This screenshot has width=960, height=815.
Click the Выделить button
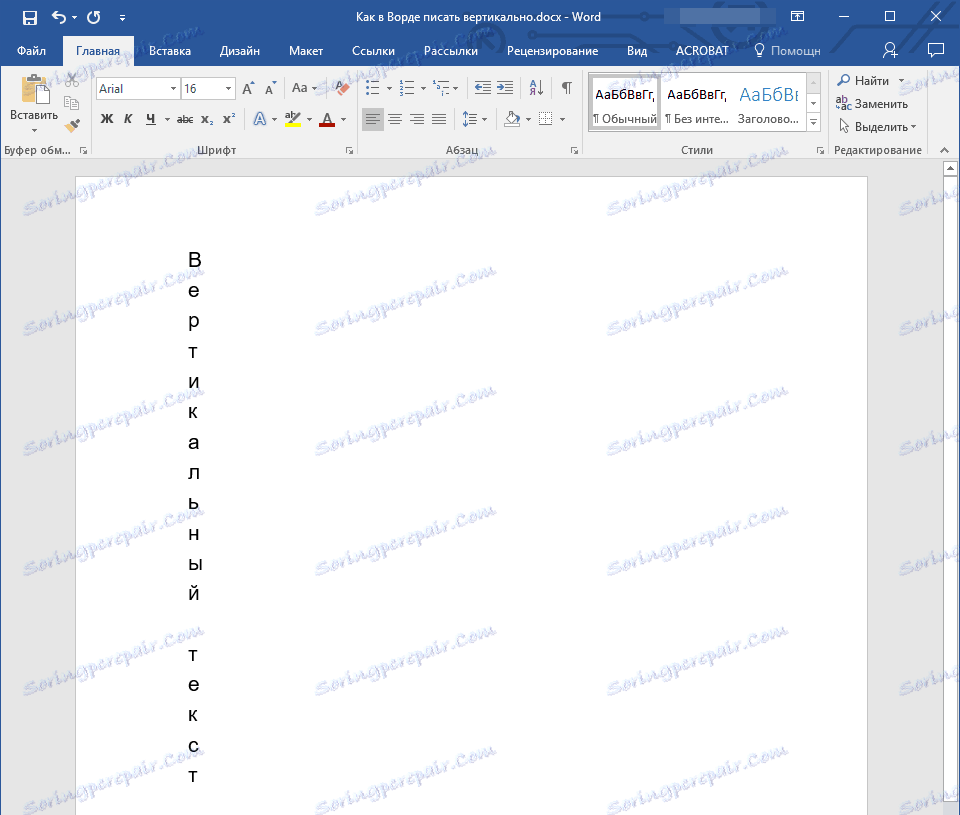pos(877,127)
